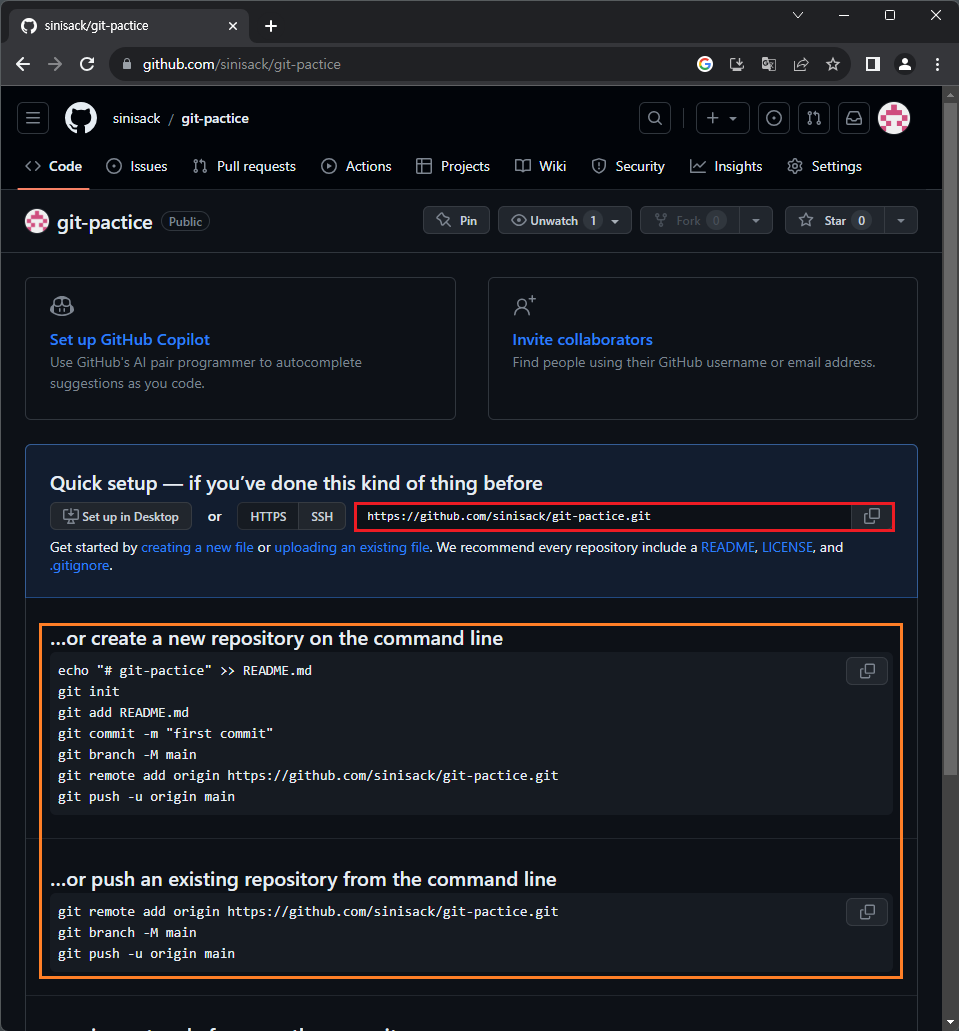Copy the push existing repository commands
This screenshot has width=959, height=1031.
click(x=867, y=912)
